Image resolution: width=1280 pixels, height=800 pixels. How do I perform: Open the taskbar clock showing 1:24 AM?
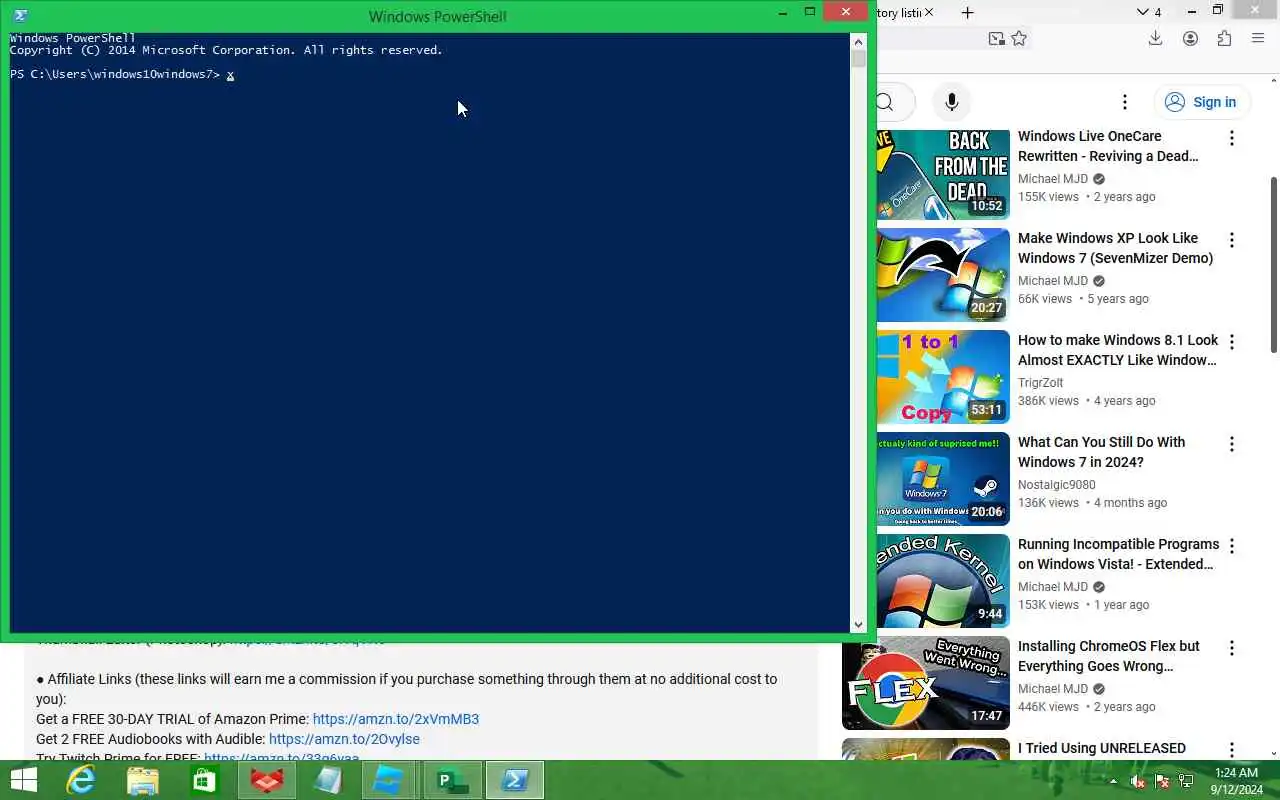(x=1236, y=781)
